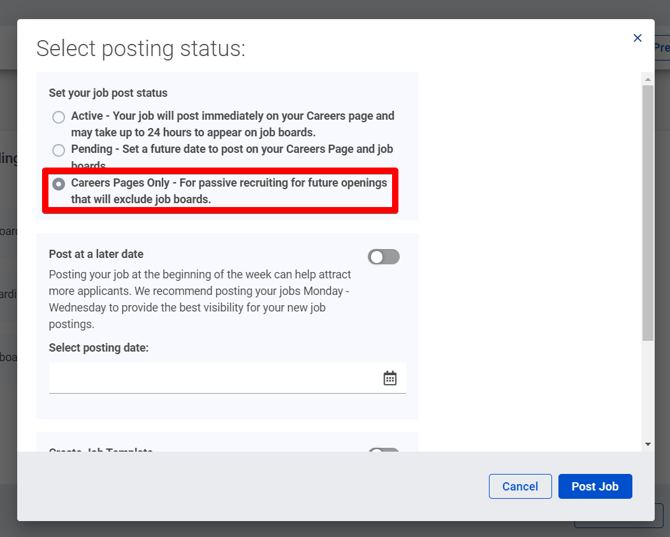Viewport: 670px width, 537px height.
Task: Close the Select posting status dialog
Action: pyautogui.click(x=637, y=38)
